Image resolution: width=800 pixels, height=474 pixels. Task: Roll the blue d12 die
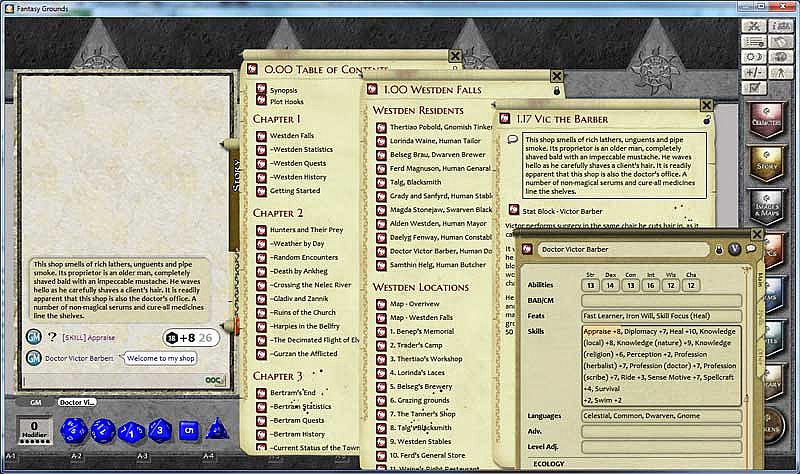click(x=103, y=430)
